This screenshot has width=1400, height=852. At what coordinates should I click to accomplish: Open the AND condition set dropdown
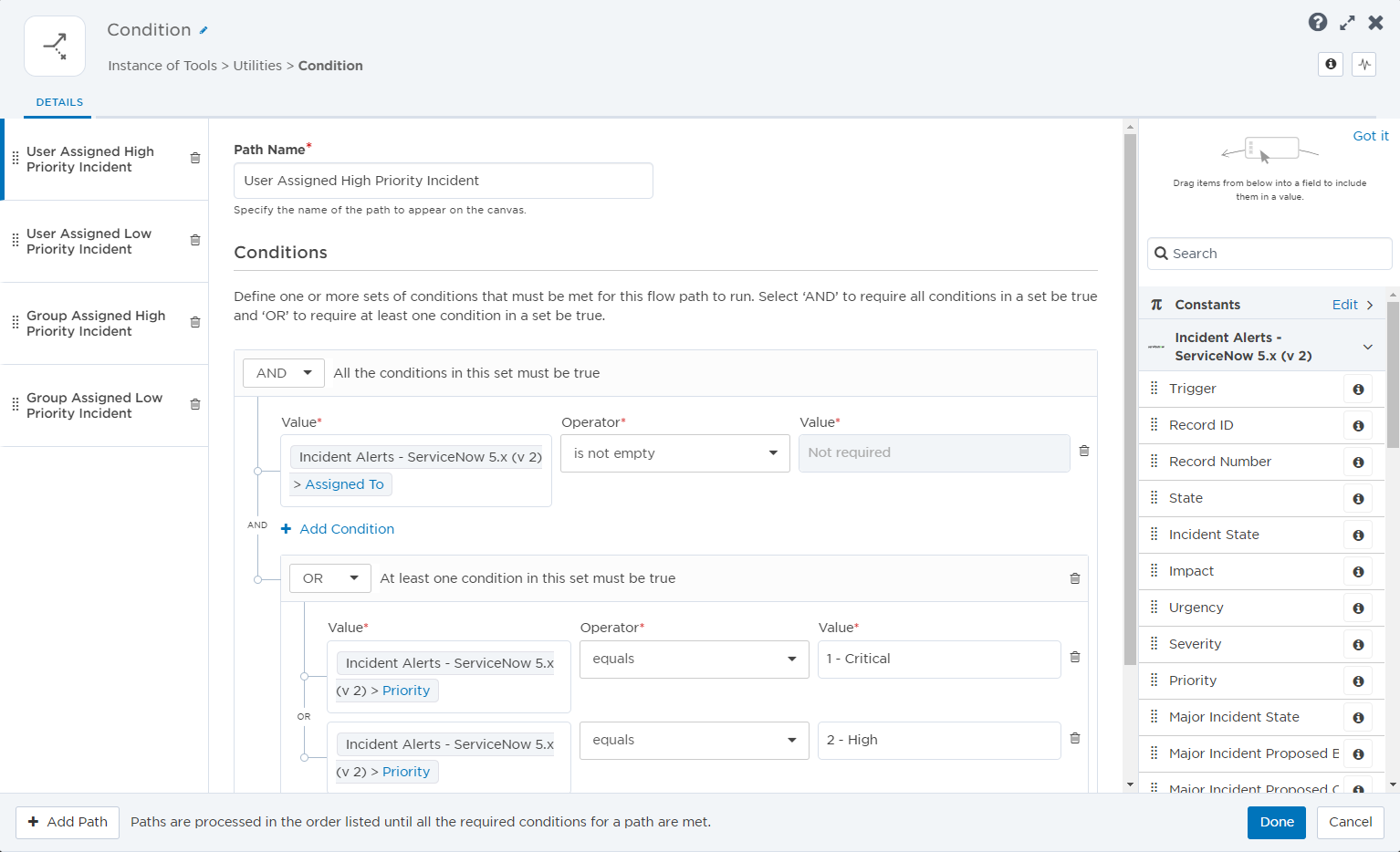283,373
